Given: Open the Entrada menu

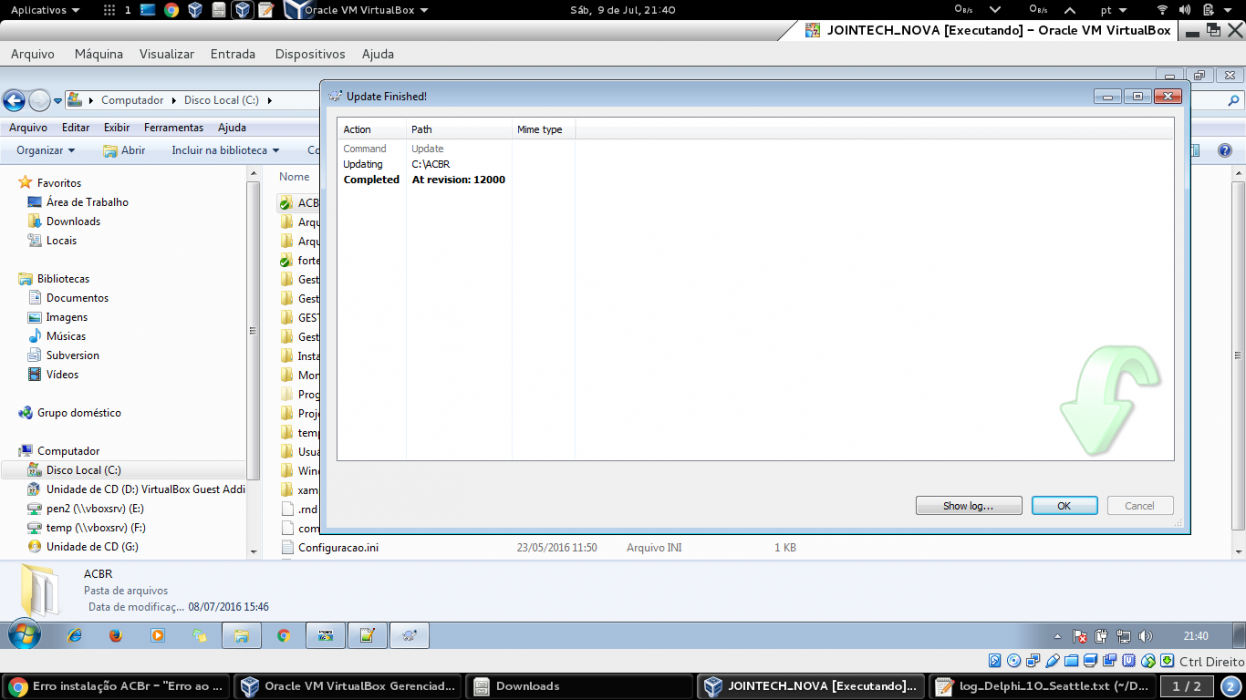Looking at the screenshot, I should pos(233,54).
